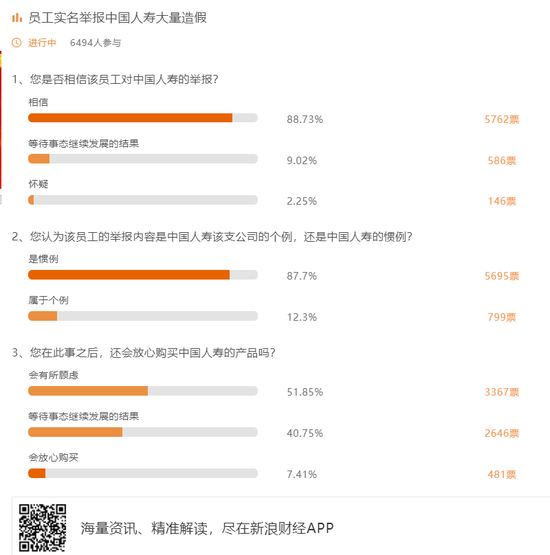Click the QR code image at bottom
This screenshot has height=555, width=550.
click(42, 528)
